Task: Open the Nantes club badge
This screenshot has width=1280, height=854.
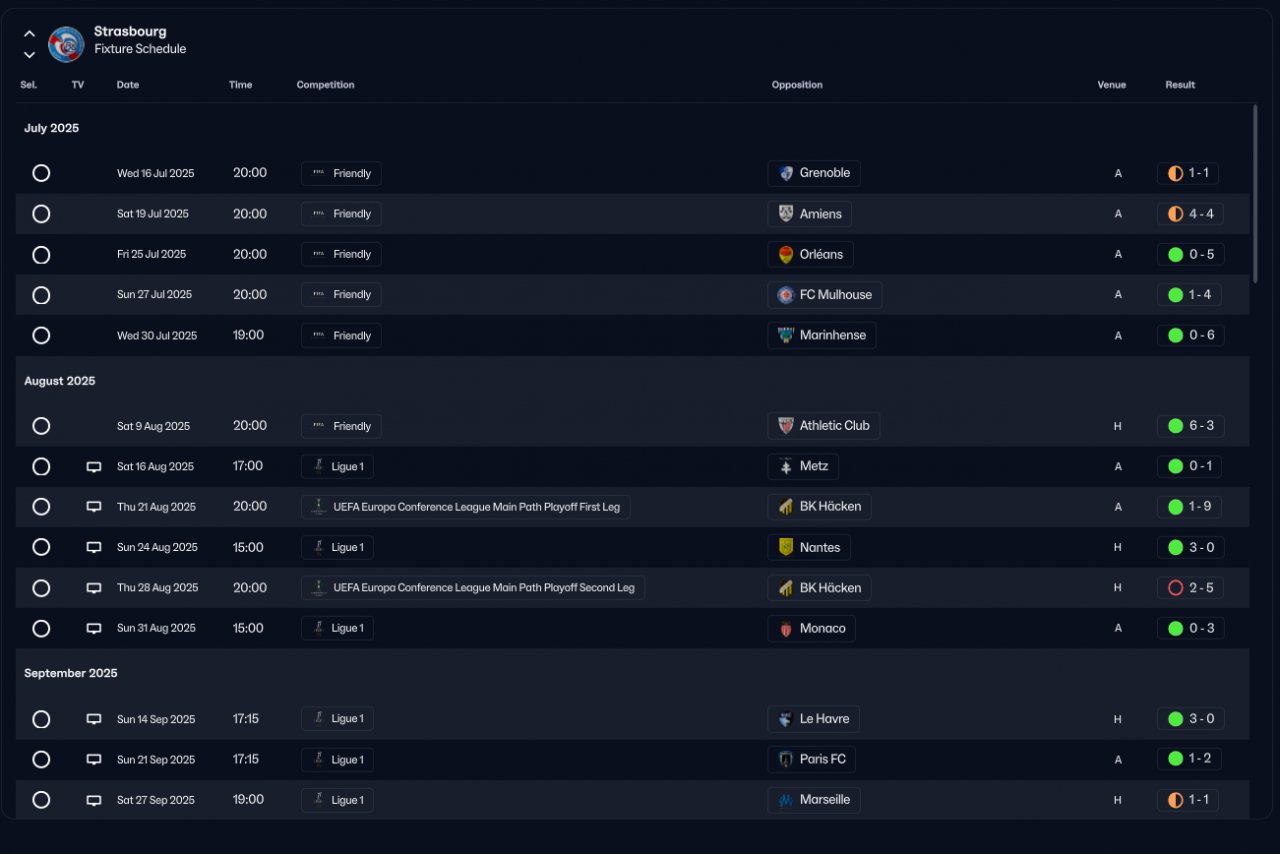Action: tap(786, 547)
